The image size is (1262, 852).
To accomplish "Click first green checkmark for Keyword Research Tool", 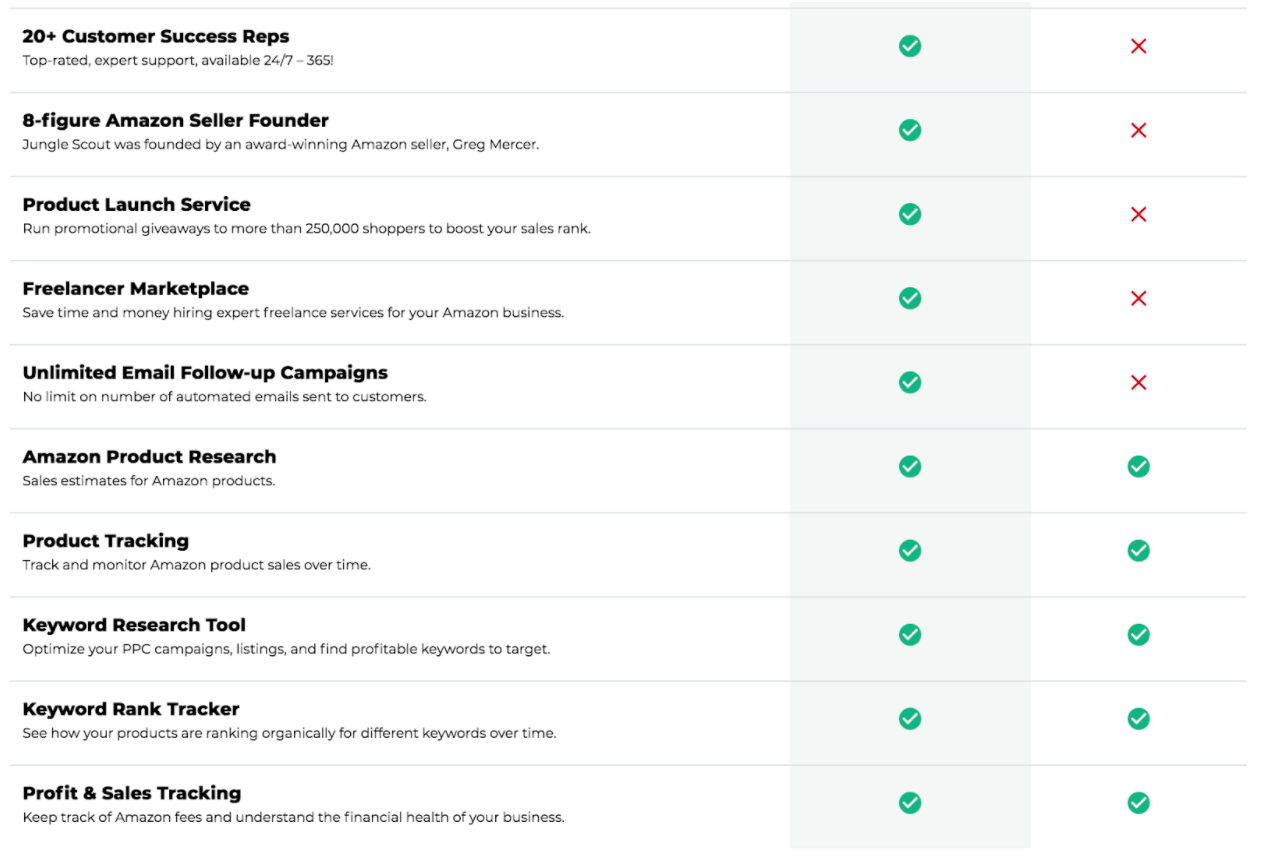I will [x=910, y=634].
